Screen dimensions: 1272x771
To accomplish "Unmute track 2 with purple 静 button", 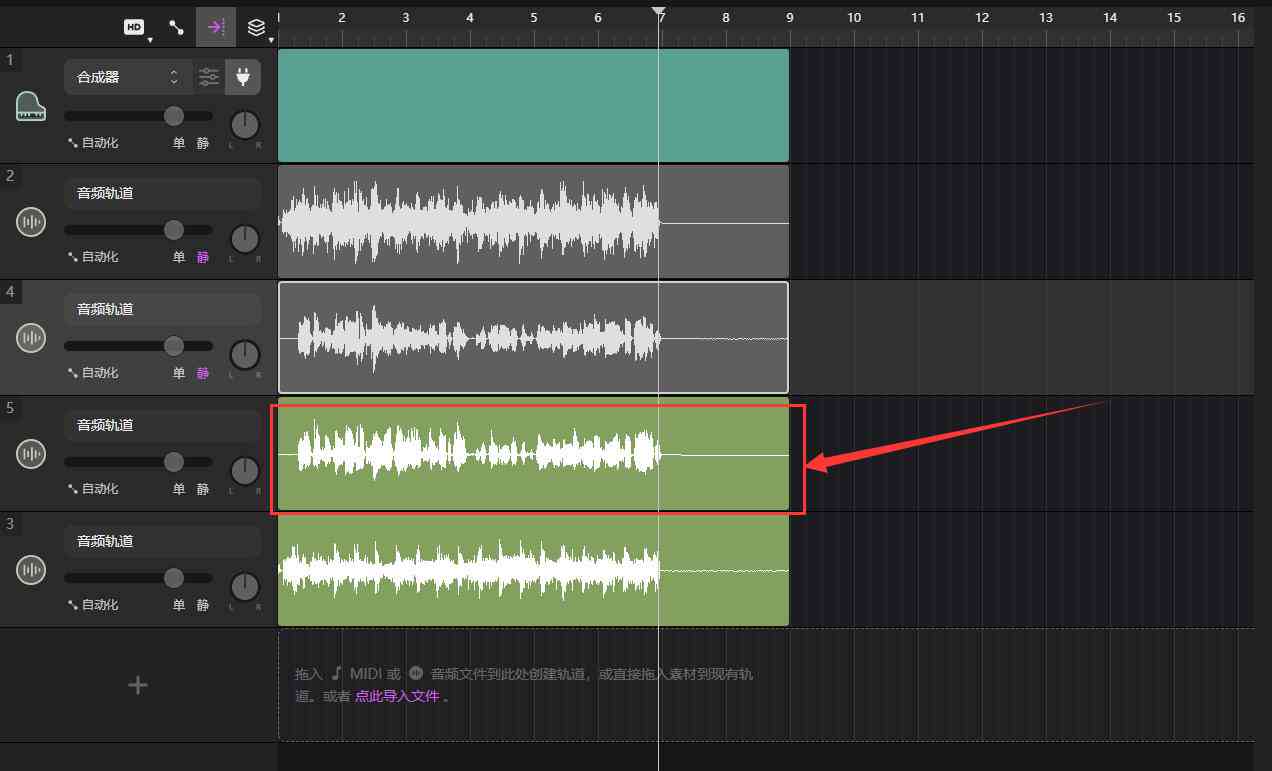I will (x=203, y=257).
